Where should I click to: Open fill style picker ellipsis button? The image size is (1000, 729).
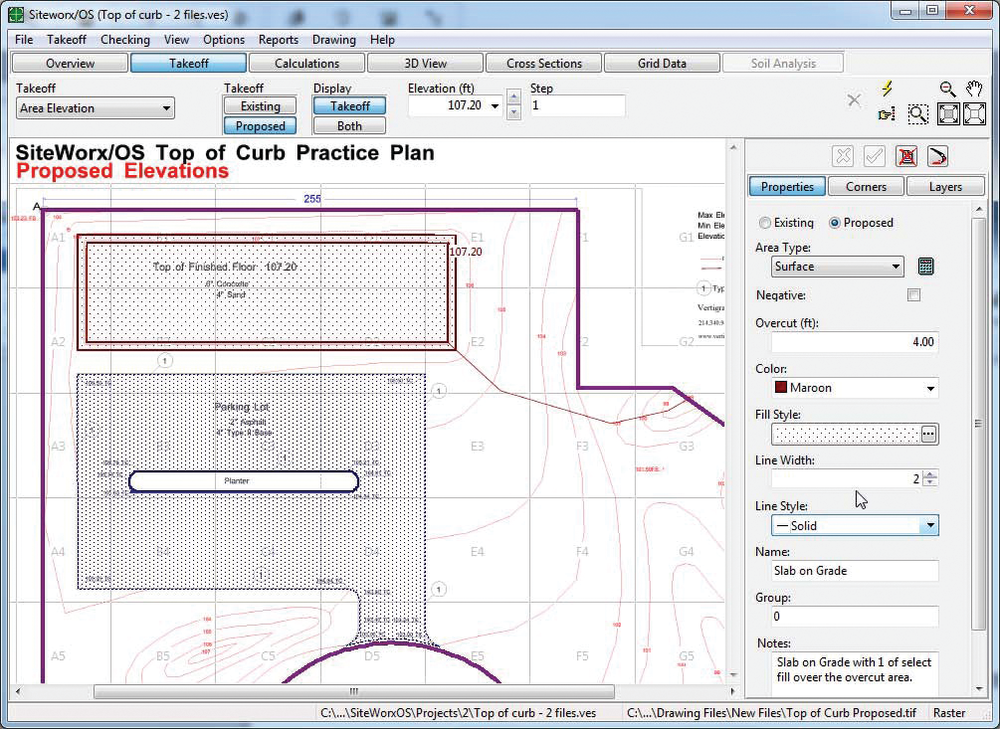coord(929,434)
